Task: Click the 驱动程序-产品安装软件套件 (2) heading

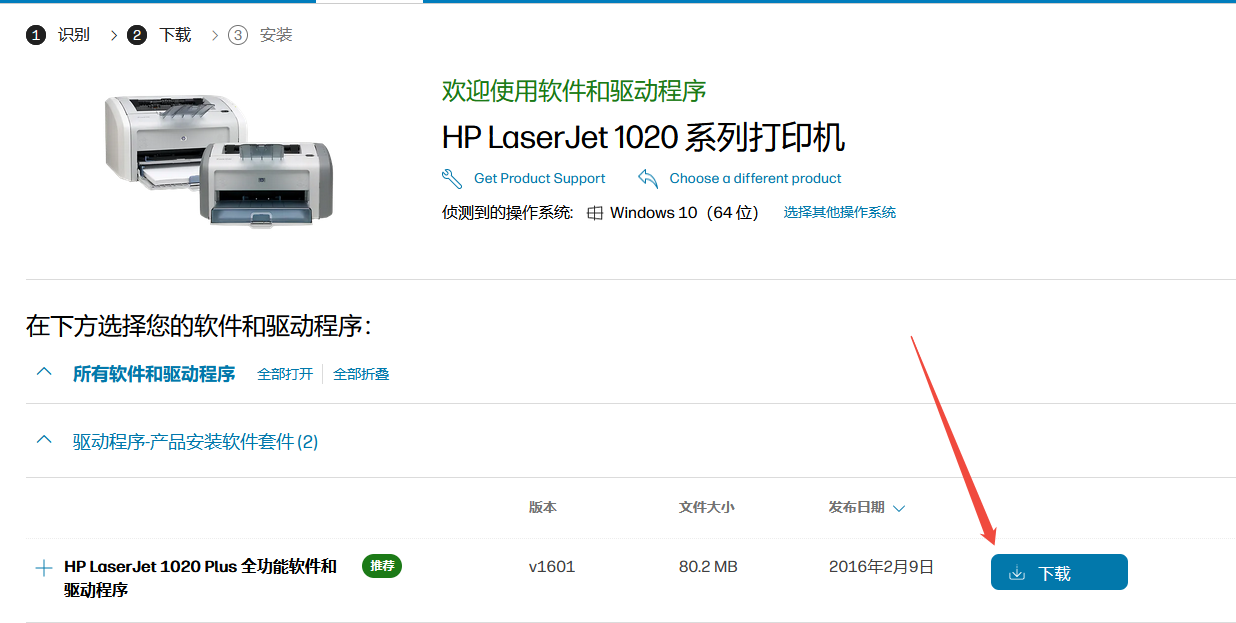Action: click(196, 441)
